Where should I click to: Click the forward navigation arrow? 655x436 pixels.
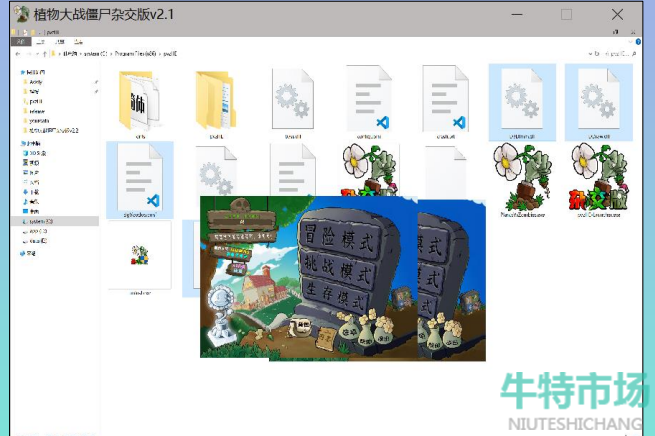[28, 54]
